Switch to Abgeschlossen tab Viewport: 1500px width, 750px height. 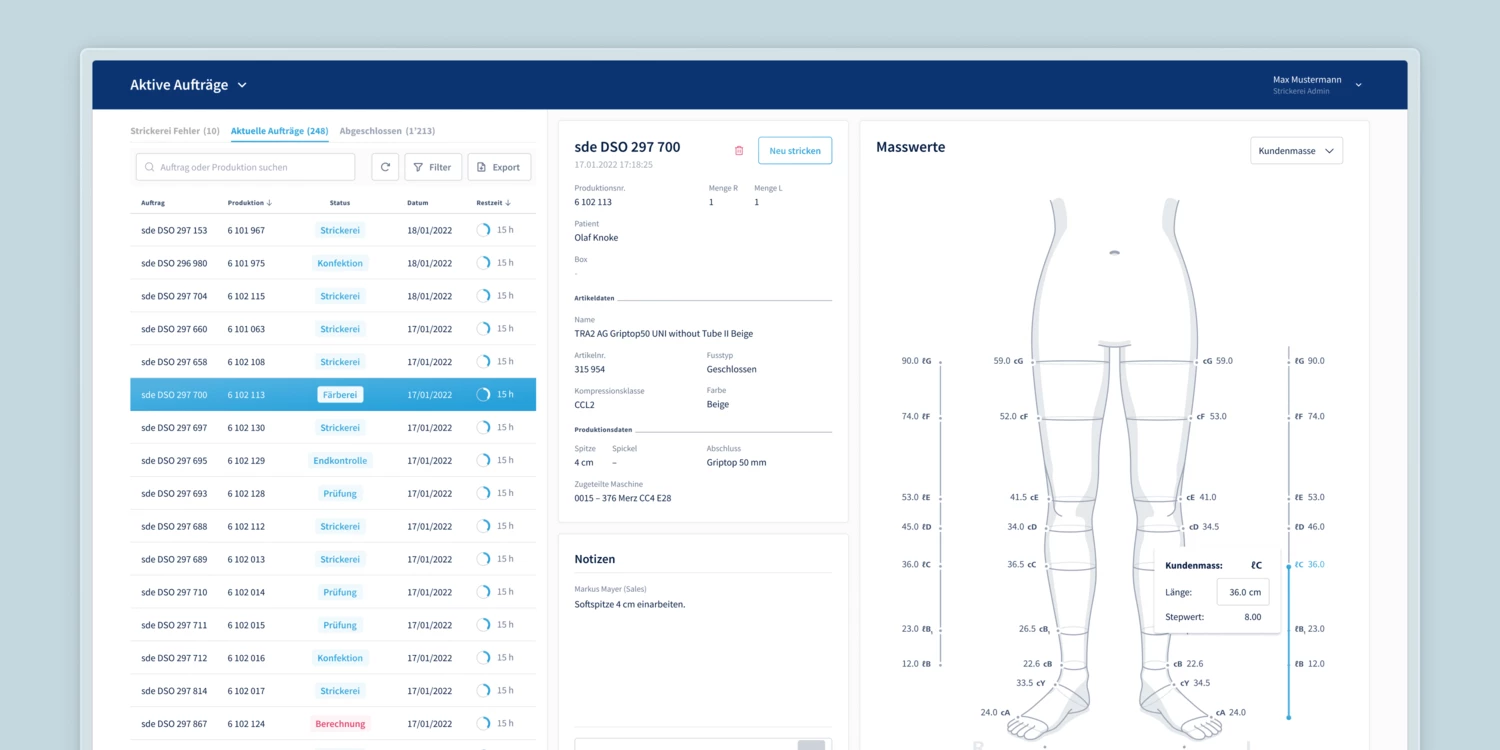click(387, 131)
